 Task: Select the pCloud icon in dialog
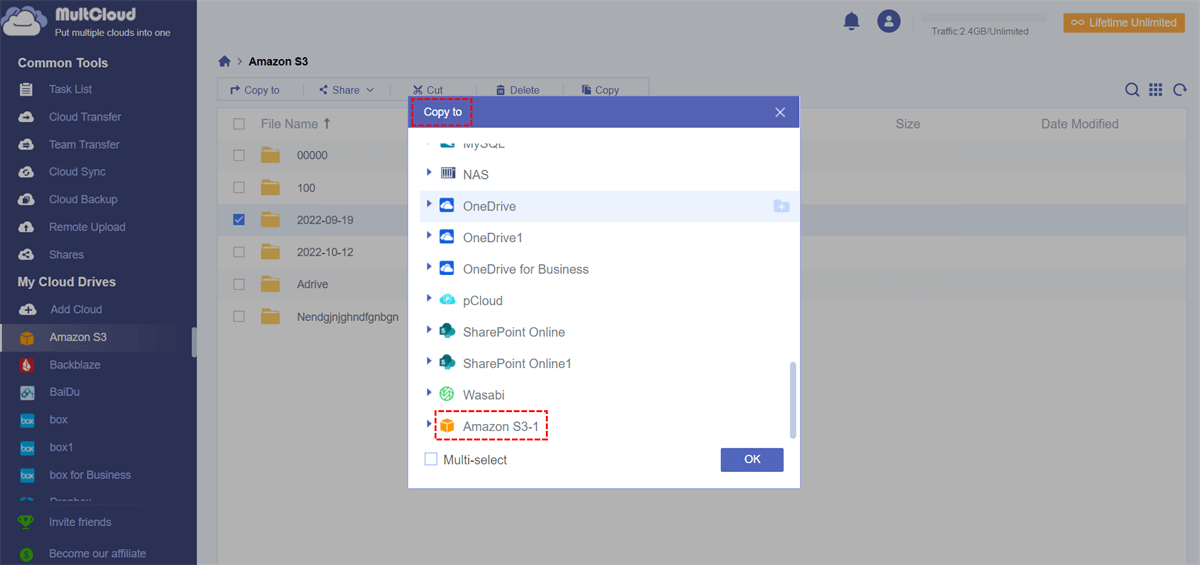click(447, 300)
